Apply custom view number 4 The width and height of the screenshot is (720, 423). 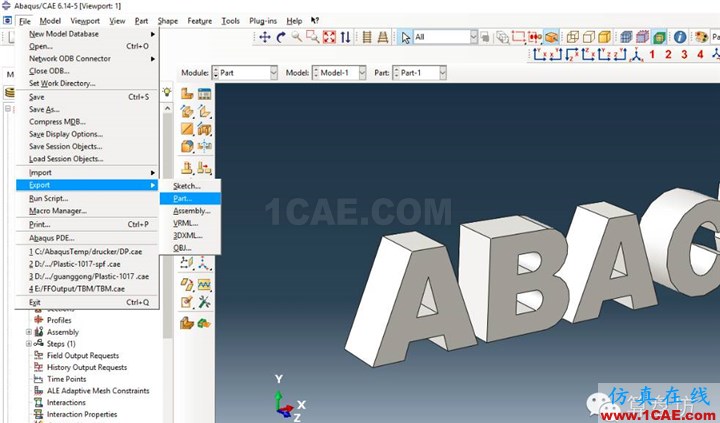tap(700, 55)
